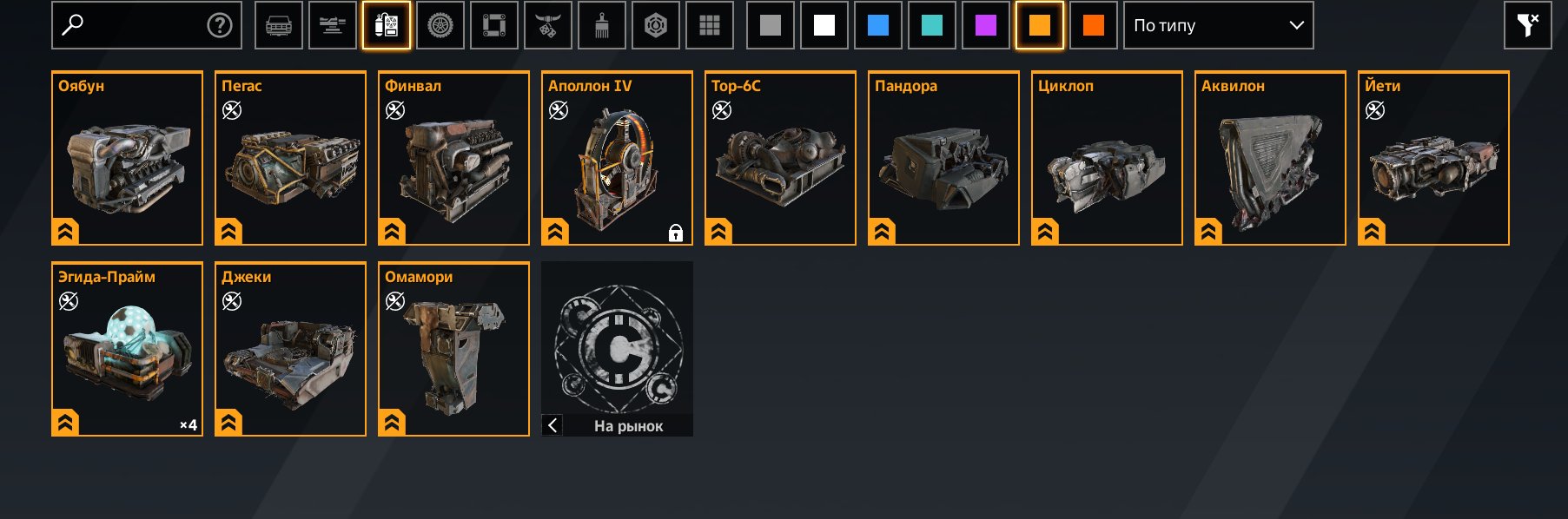Select the grid structure parts filter
This screenshot has height=519, width=1568.
tap(710, 25)
